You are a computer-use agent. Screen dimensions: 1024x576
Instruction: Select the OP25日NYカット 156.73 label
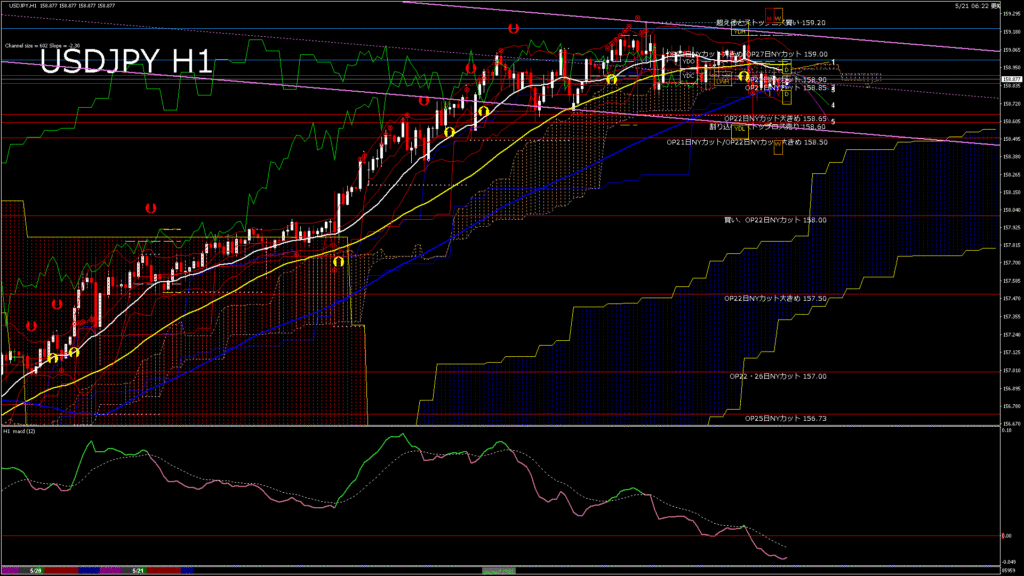tap(786, 418)
